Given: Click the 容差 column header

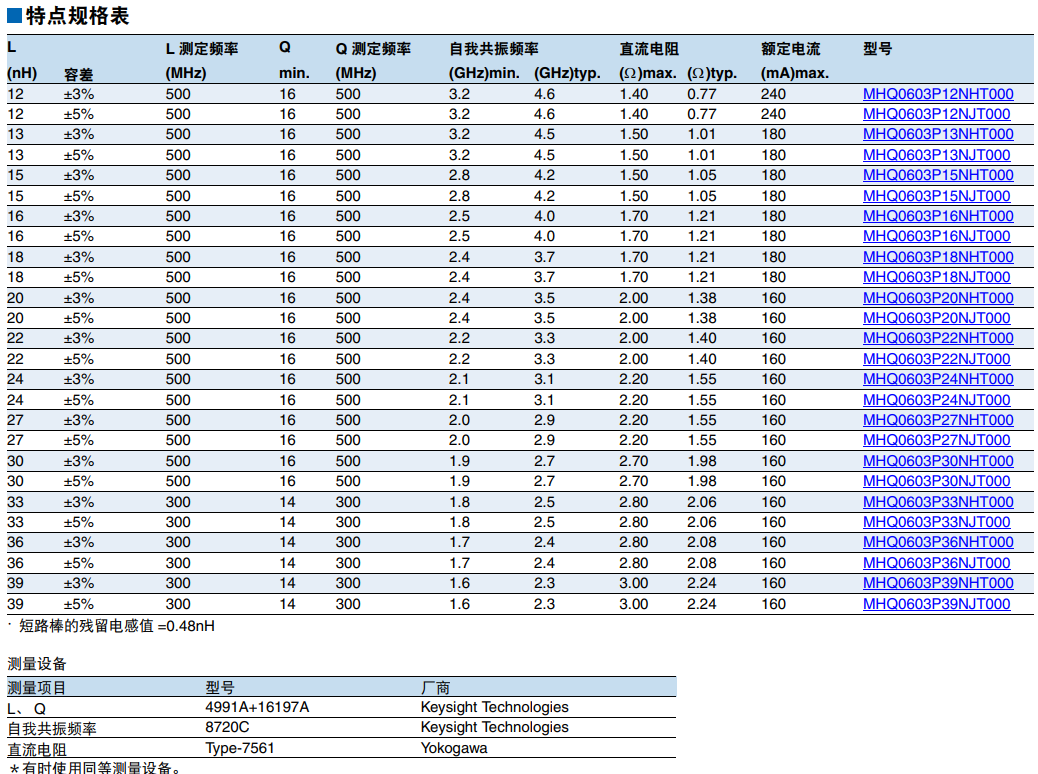Looking at the screenshot, I should coord(78,74).
